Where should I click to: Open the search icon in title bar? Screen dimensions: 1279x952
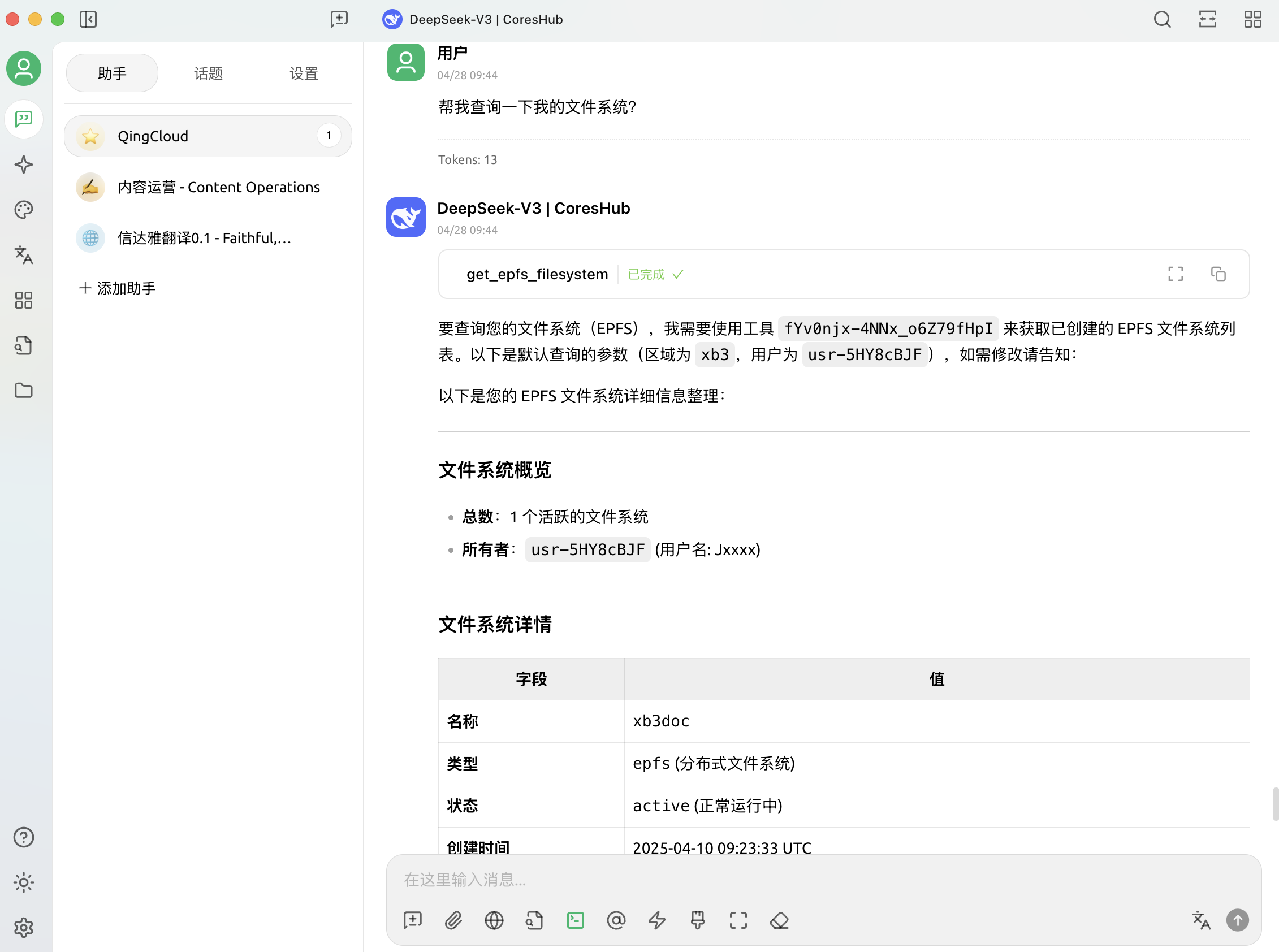(1162, 19)
